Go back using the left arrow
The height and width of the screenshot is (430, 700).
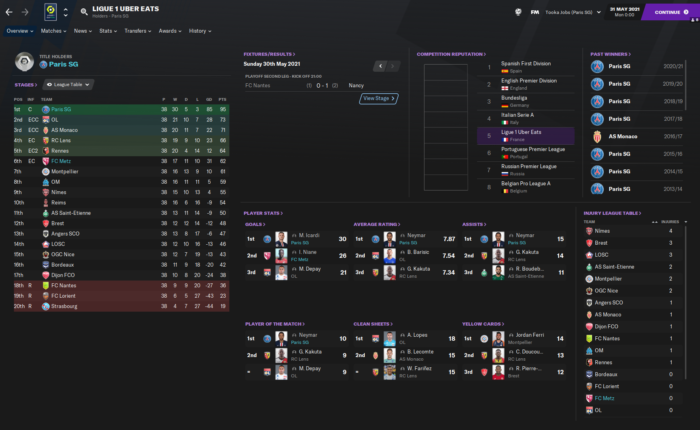coord(9,12)
